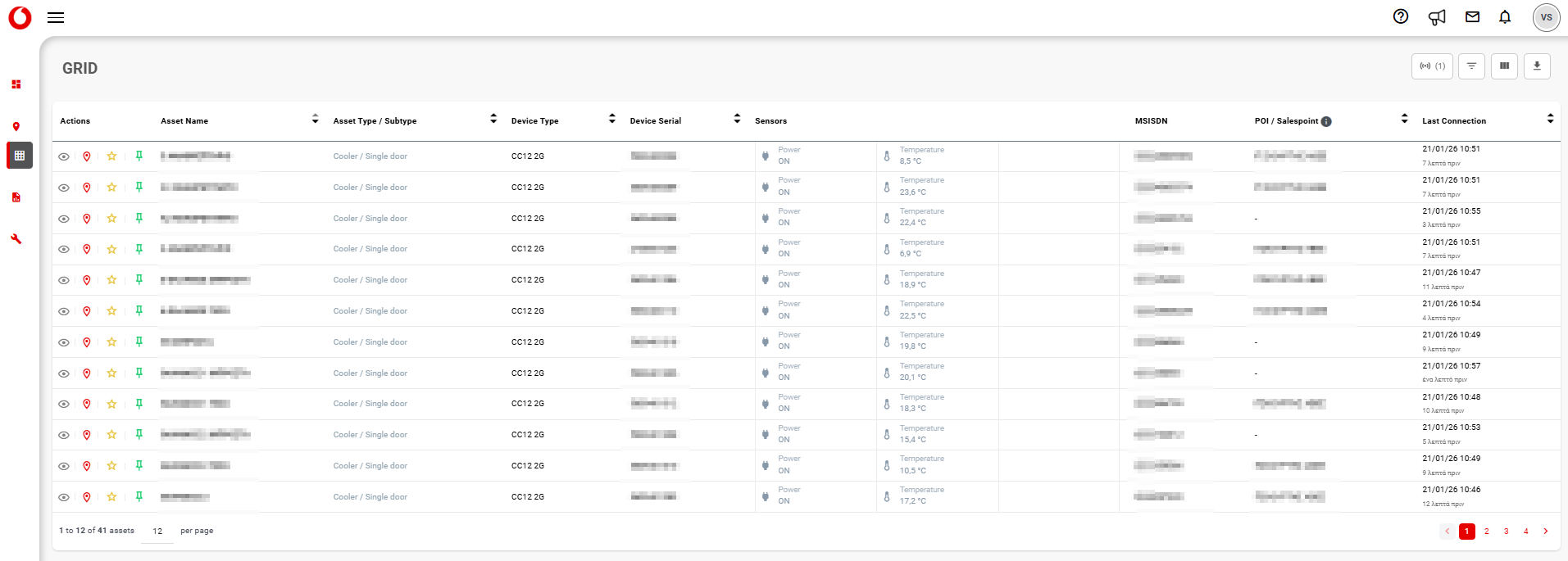Click the download export icon
This screenshot has height=561, width=1568.
pos(1537,66)
